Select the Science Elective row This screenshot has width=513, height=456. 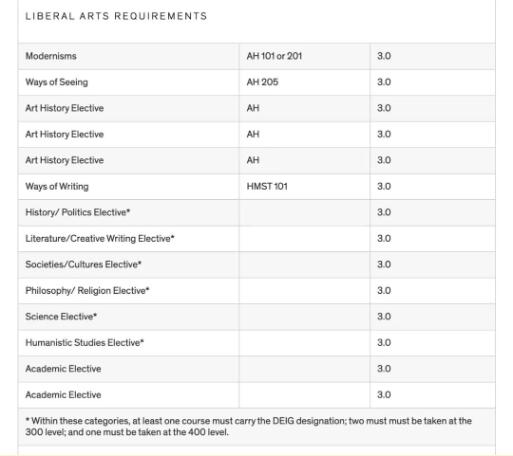[257, 317]
